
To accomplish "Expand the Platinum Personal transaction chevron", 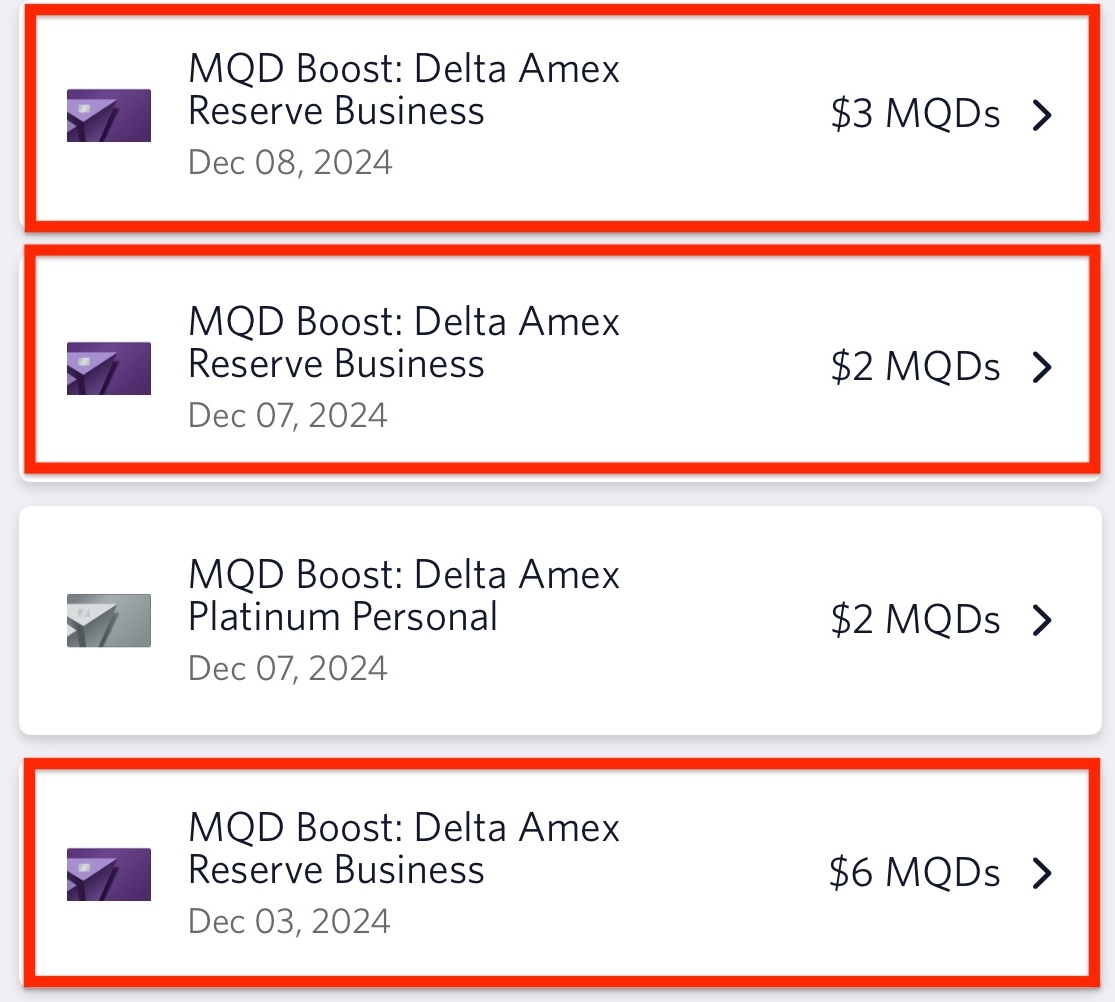I will click(1043, 620).
